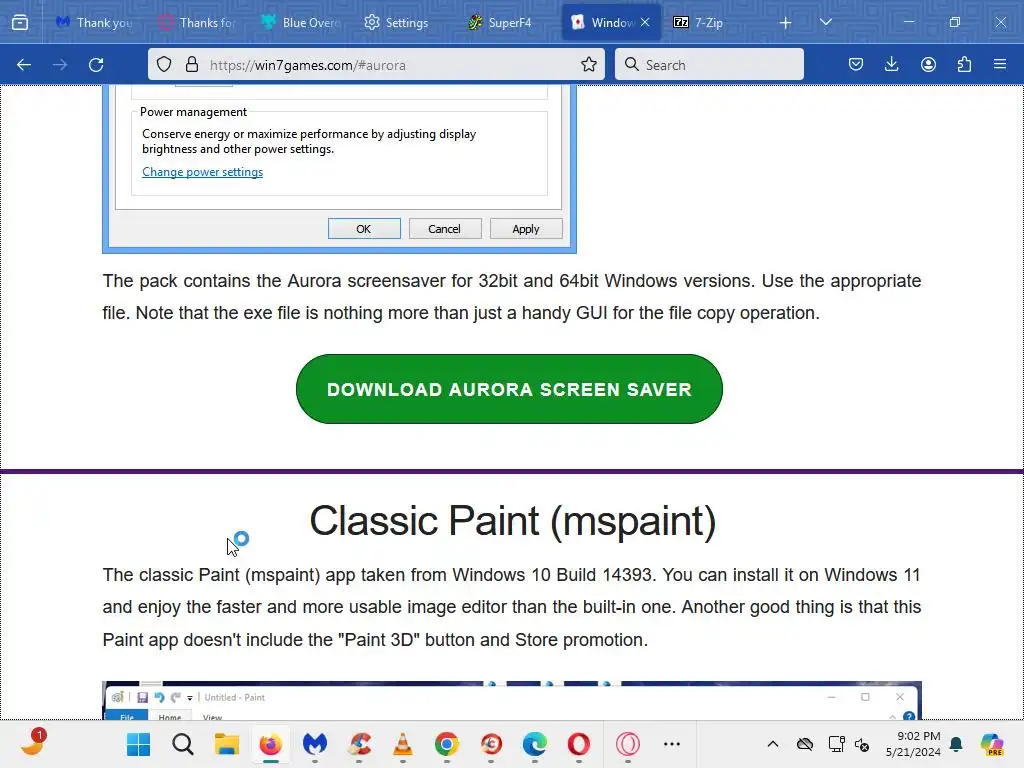Click Cancel in the screenshot dialog
This screenshot has height=768, width=1024.
tap(445, 229)
